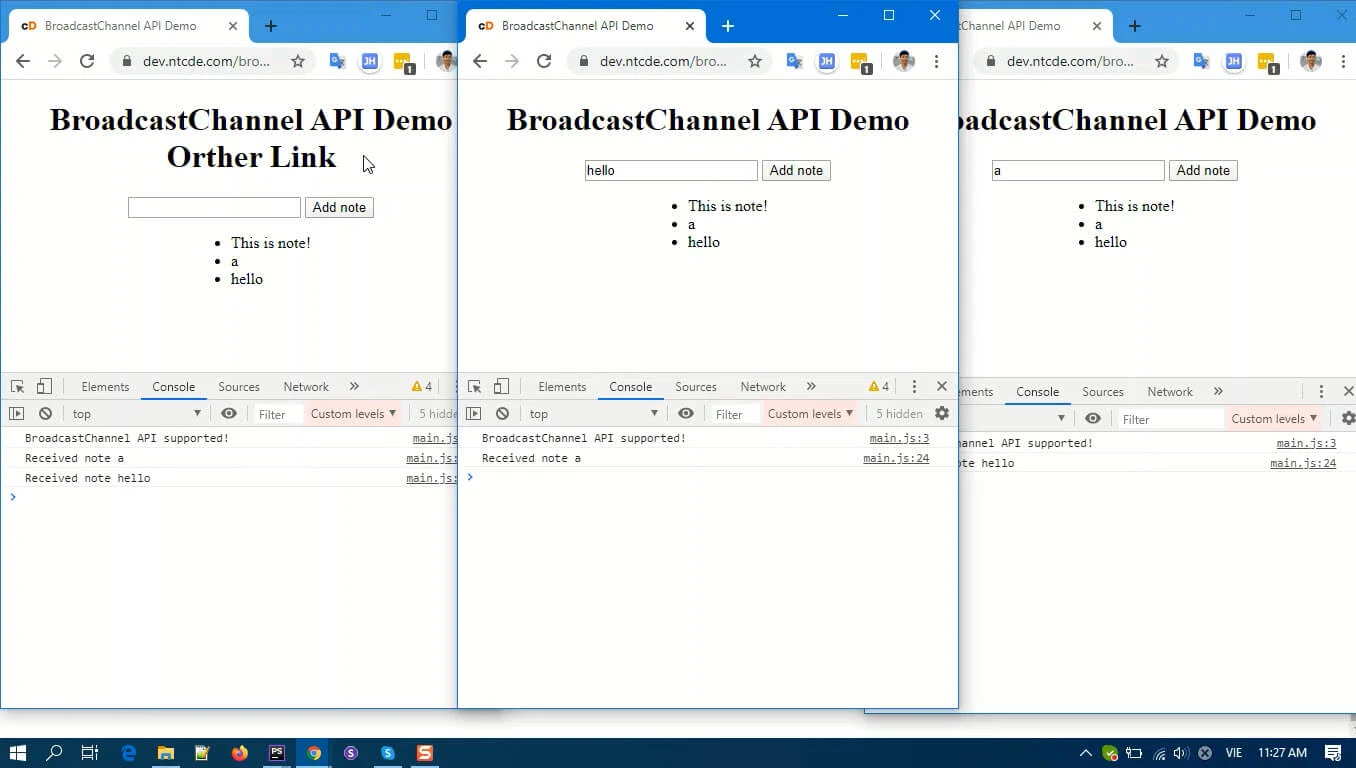Viewport: 1356px width, 768px height.
Task: Switch to Sources tab in left DevTools
Action: 239,387
